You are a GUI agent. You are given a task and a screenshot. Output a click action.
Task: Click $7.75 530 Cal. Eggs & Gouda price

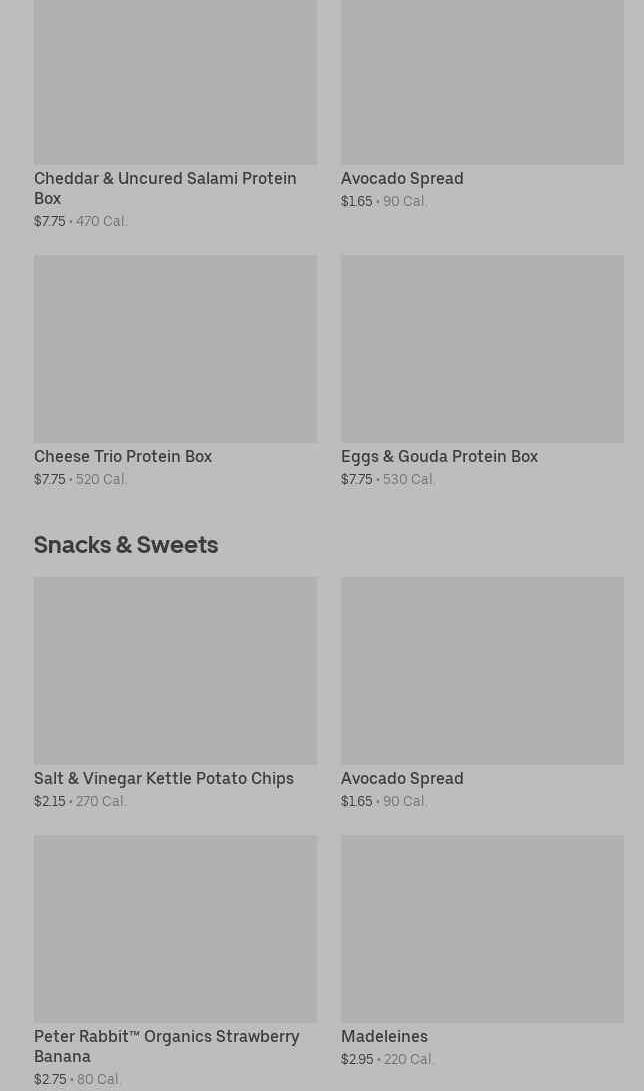coord(388,479)
